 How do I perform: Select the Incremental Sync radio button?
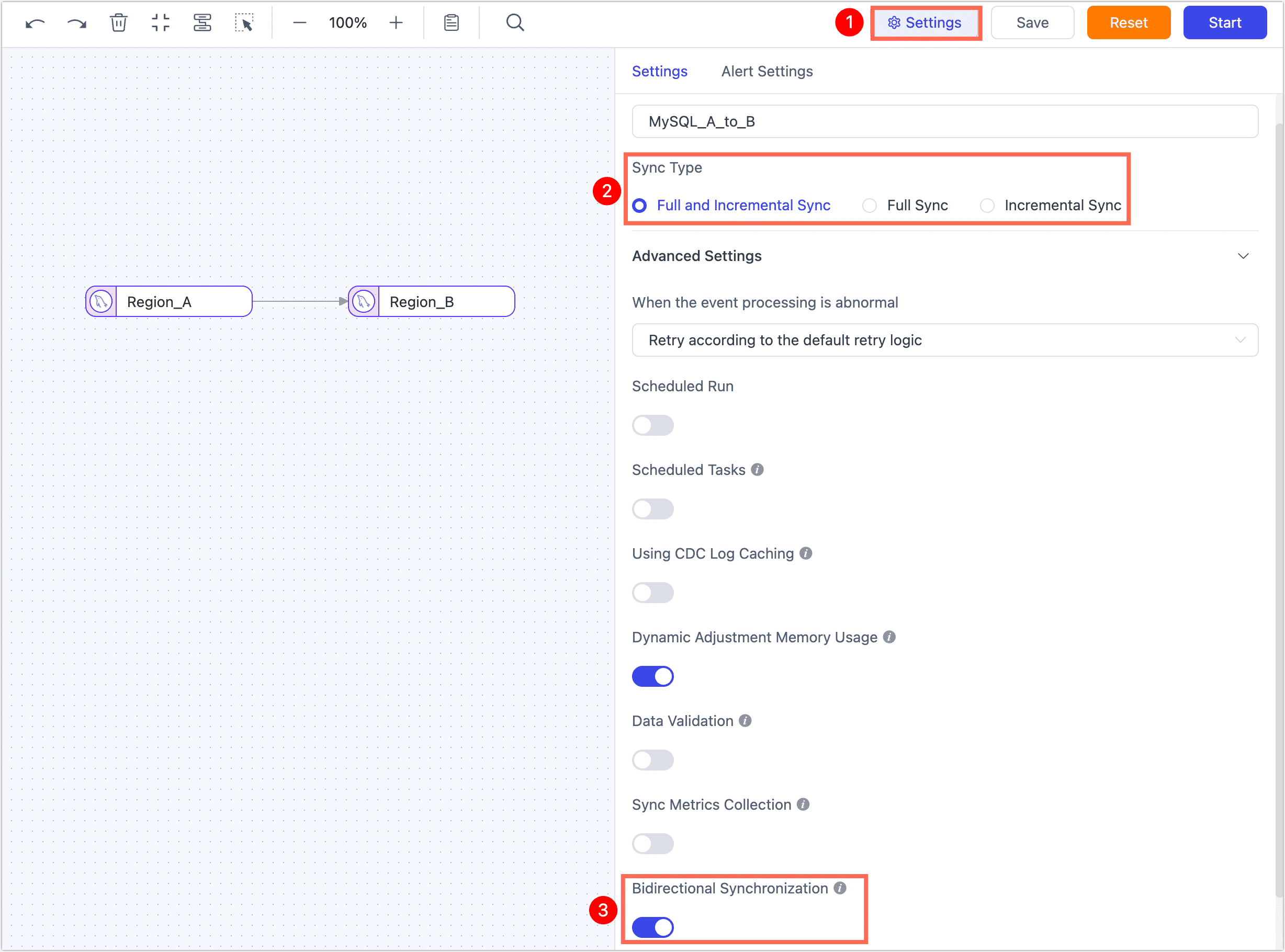click(x=987, y=205)
